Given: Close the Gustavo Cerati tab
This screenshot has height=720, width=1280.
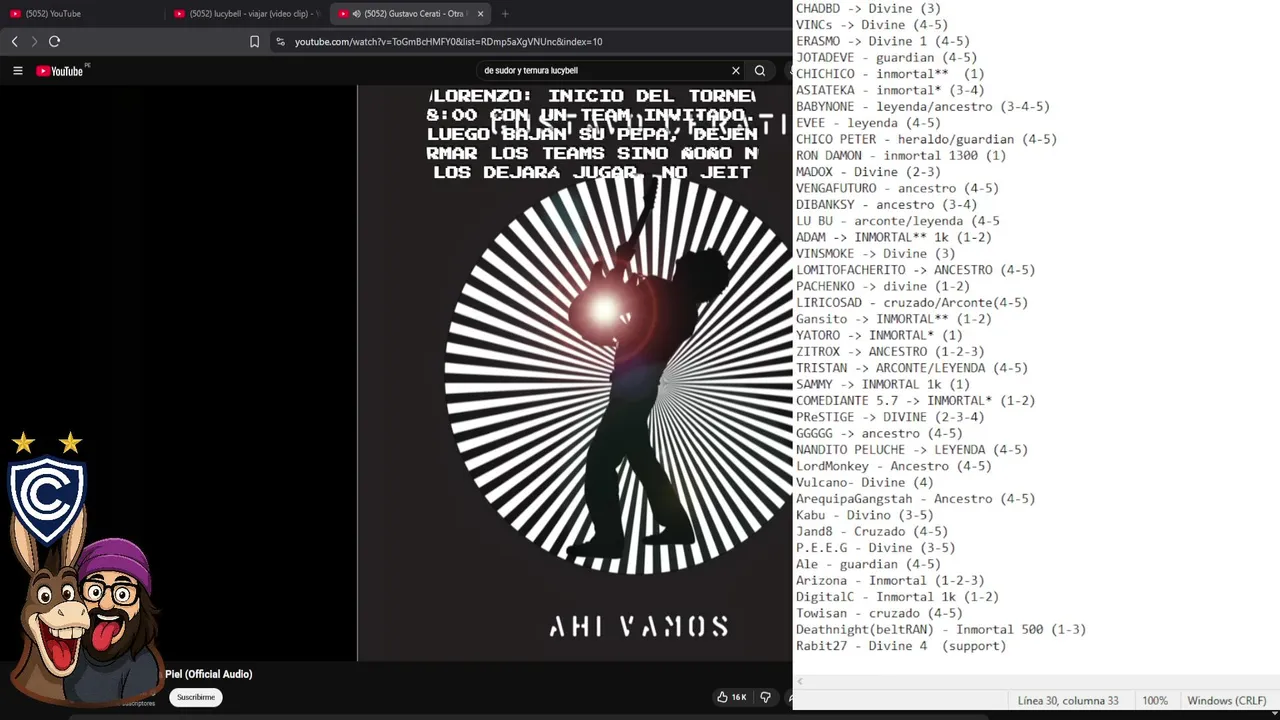Looking at the screenshot, I should (480, 13).
